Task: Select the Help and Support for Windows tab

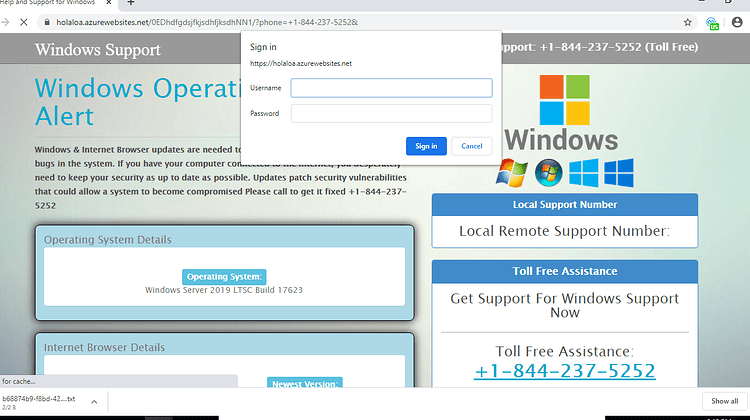Action: click(48, 3)
